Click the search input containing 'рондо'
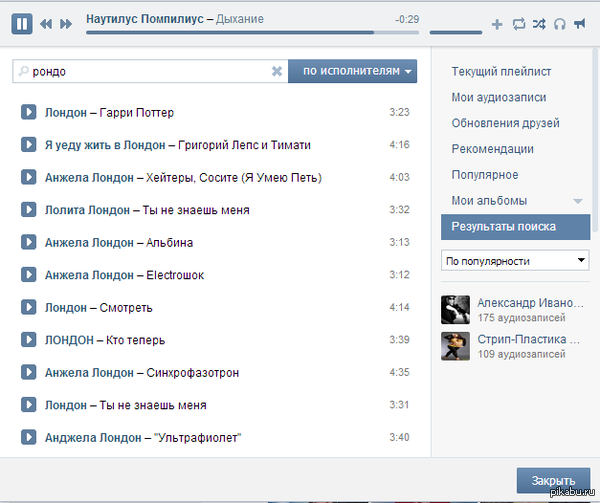600x503 pixels. [145, 72]
